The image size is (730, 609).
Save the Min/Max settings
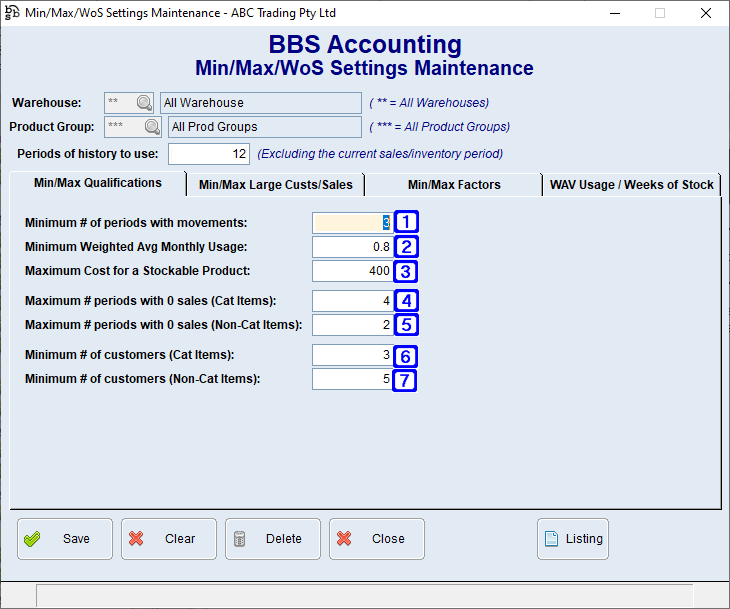[65, 539]
